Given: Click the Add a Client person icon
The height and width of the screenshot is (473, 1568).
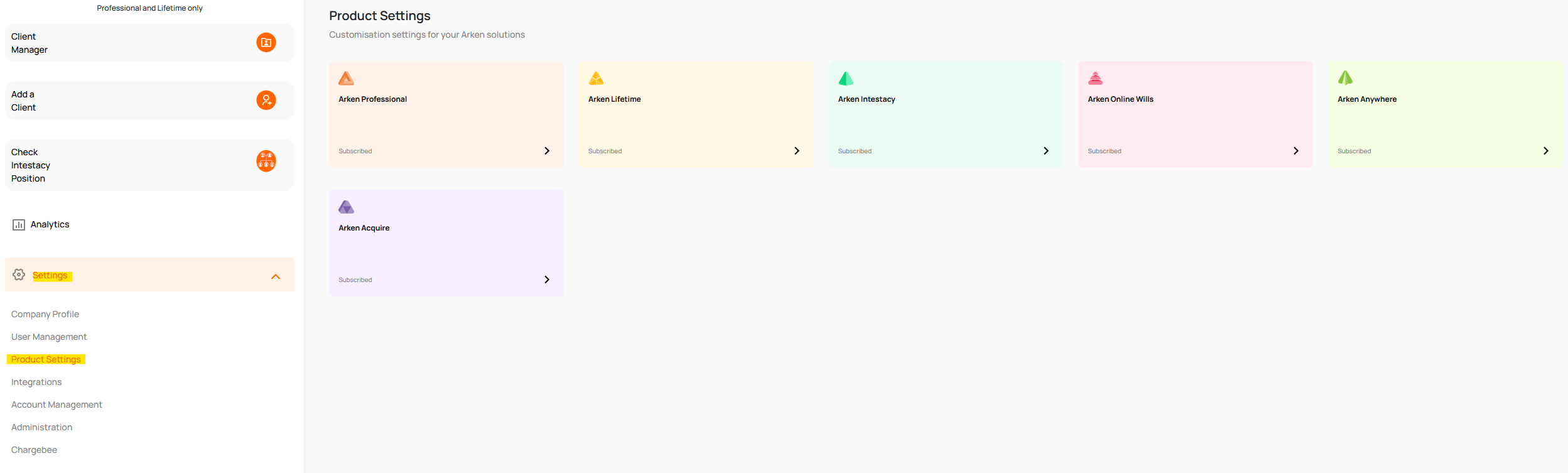Looking at the screenshot, I should tap(266, 101).
